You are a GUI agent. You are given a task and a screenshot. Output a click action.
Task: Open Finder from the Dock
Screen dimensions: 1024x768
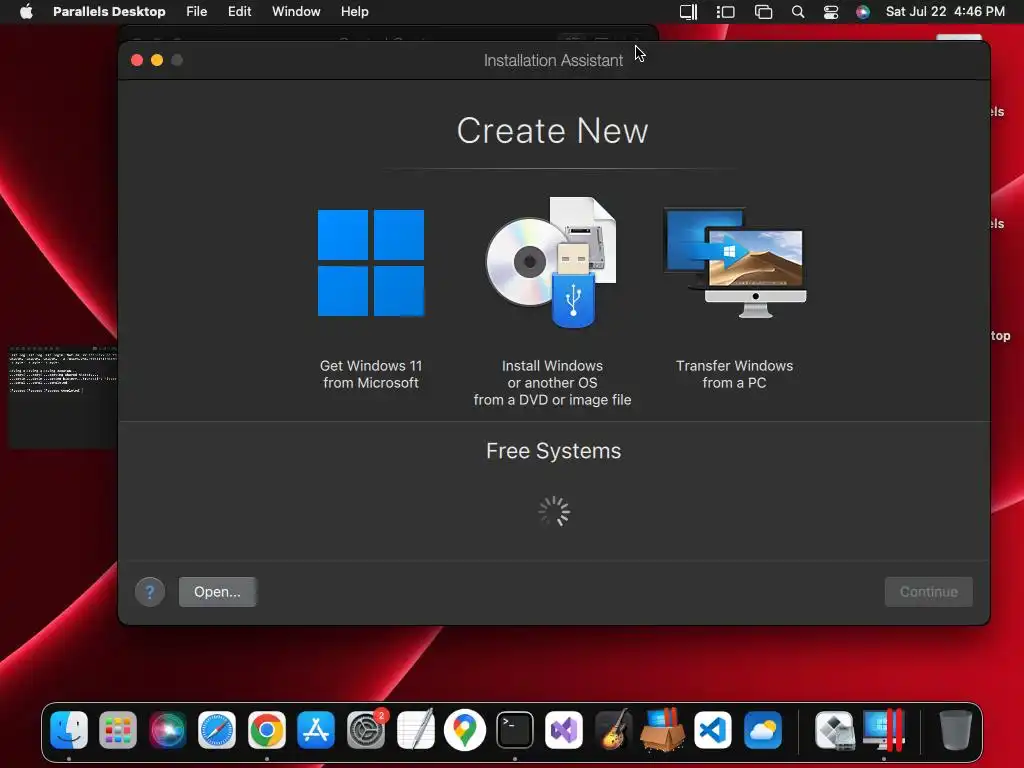click(69, 729)
